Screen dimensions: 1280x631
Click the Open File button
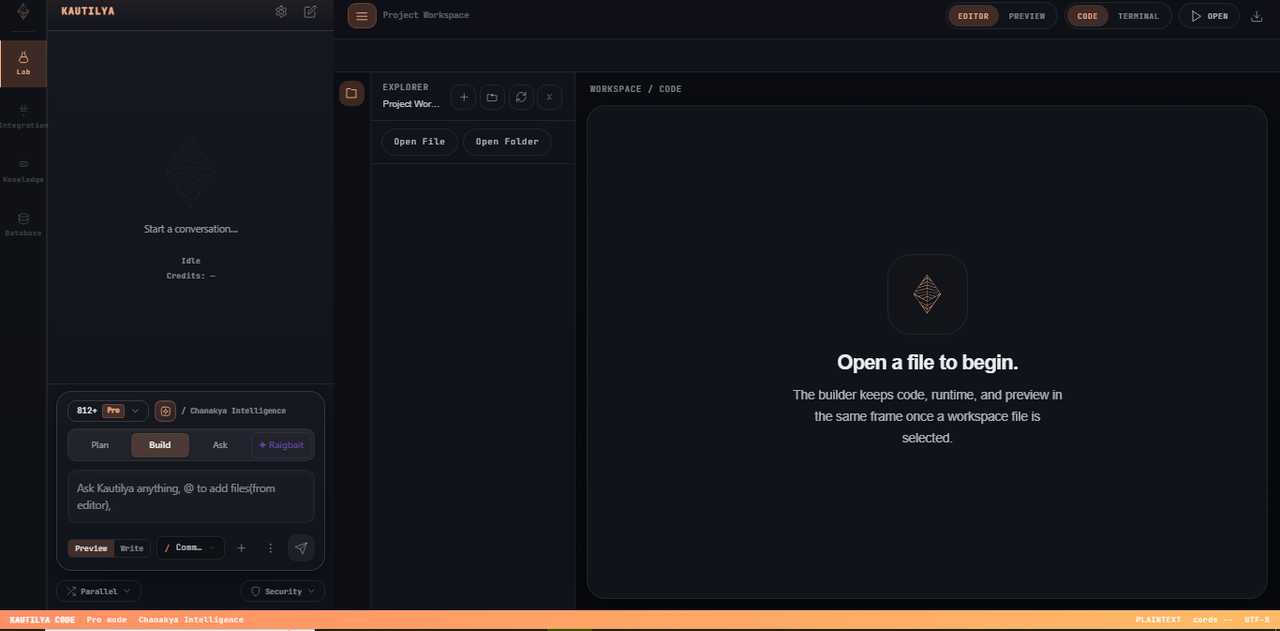tap(419, 142)
